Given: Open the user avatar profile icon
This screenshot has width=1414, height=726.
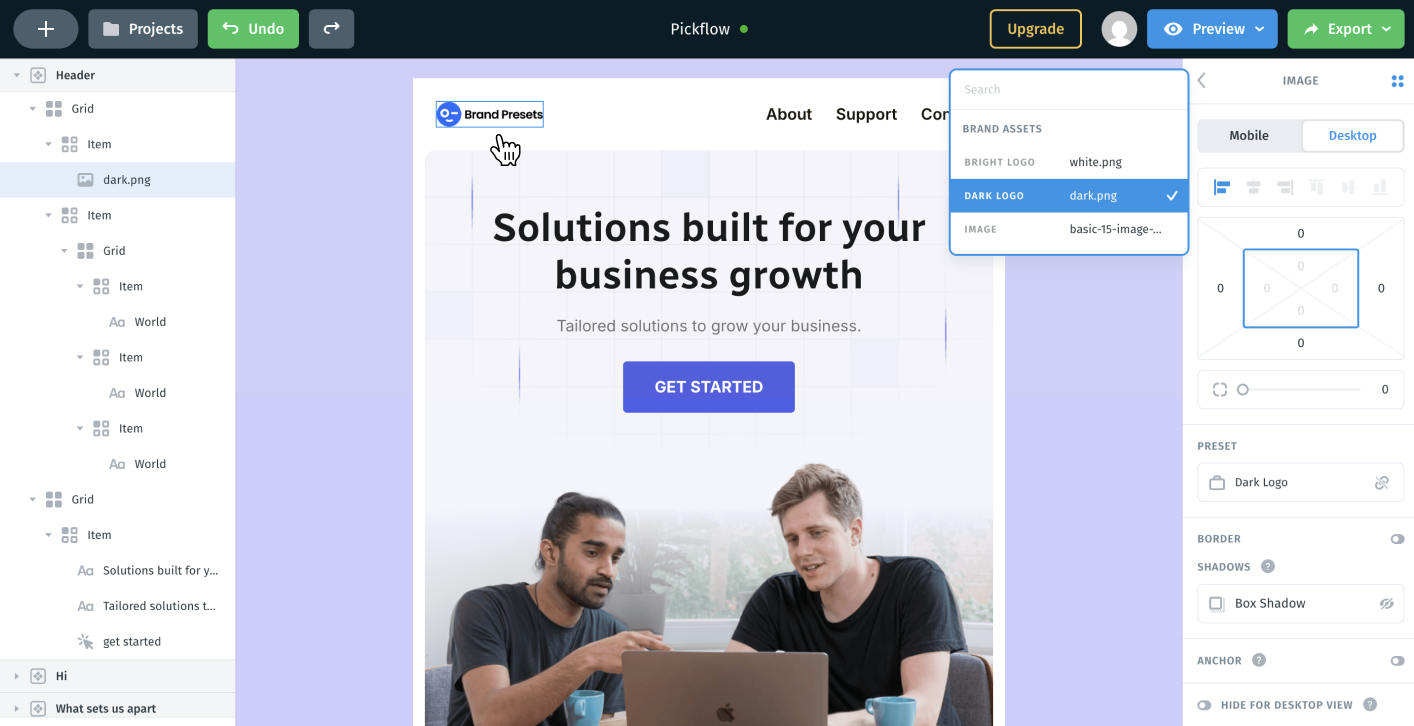Looking at the screenshot, I should tap(1119, 29).
